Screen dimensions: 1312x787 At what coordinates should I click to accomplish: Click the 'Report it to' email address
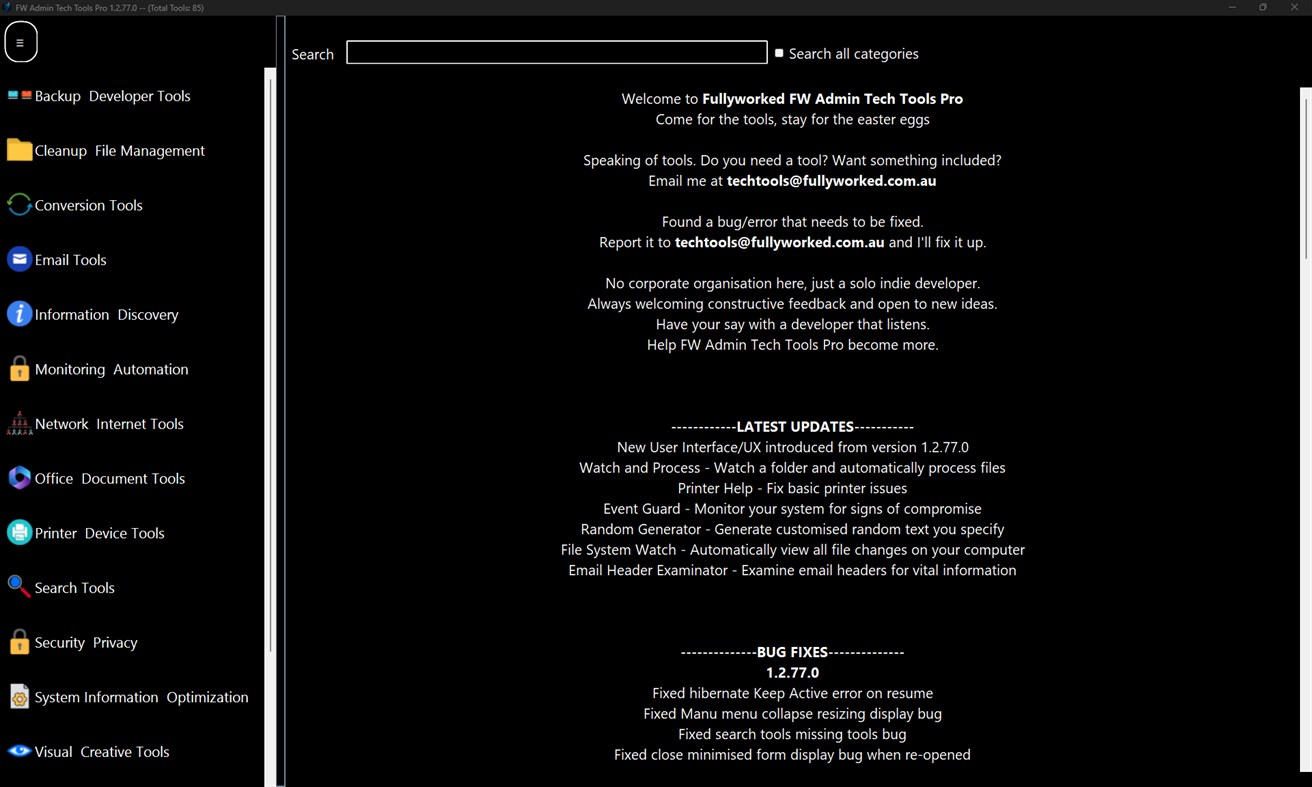point(779,242)
